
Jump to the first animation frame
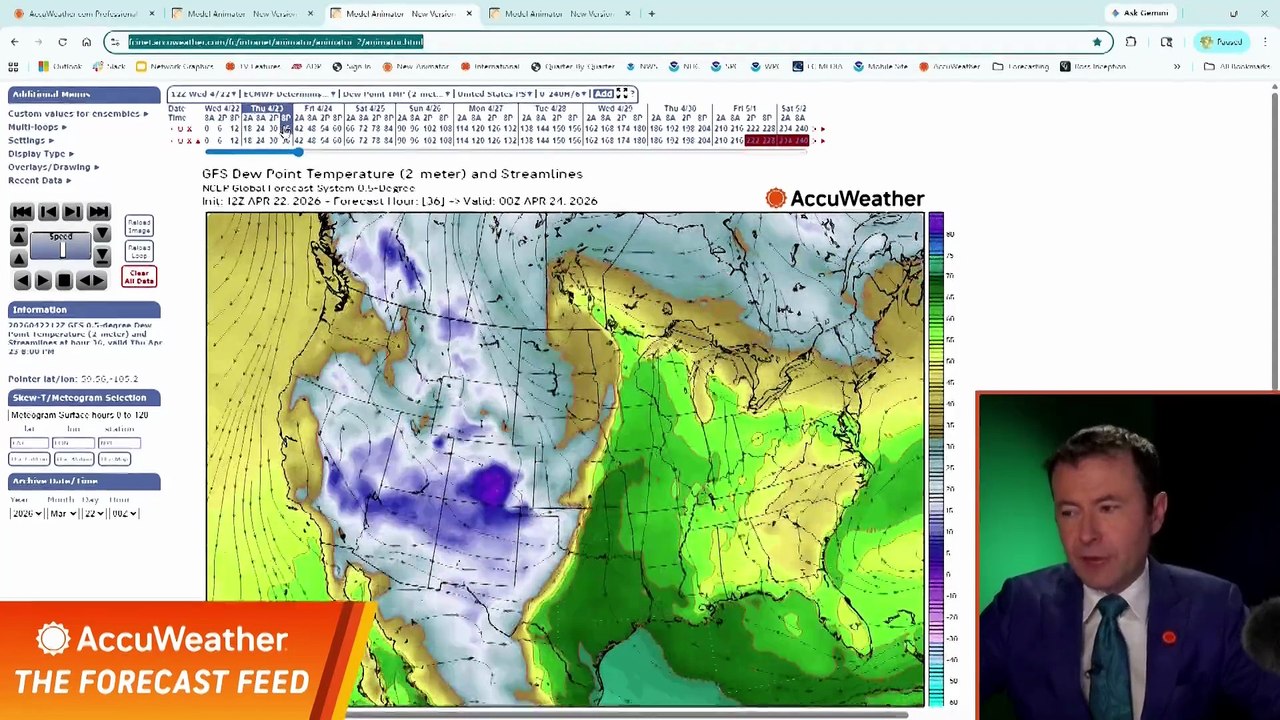click(x=22, y=212)
